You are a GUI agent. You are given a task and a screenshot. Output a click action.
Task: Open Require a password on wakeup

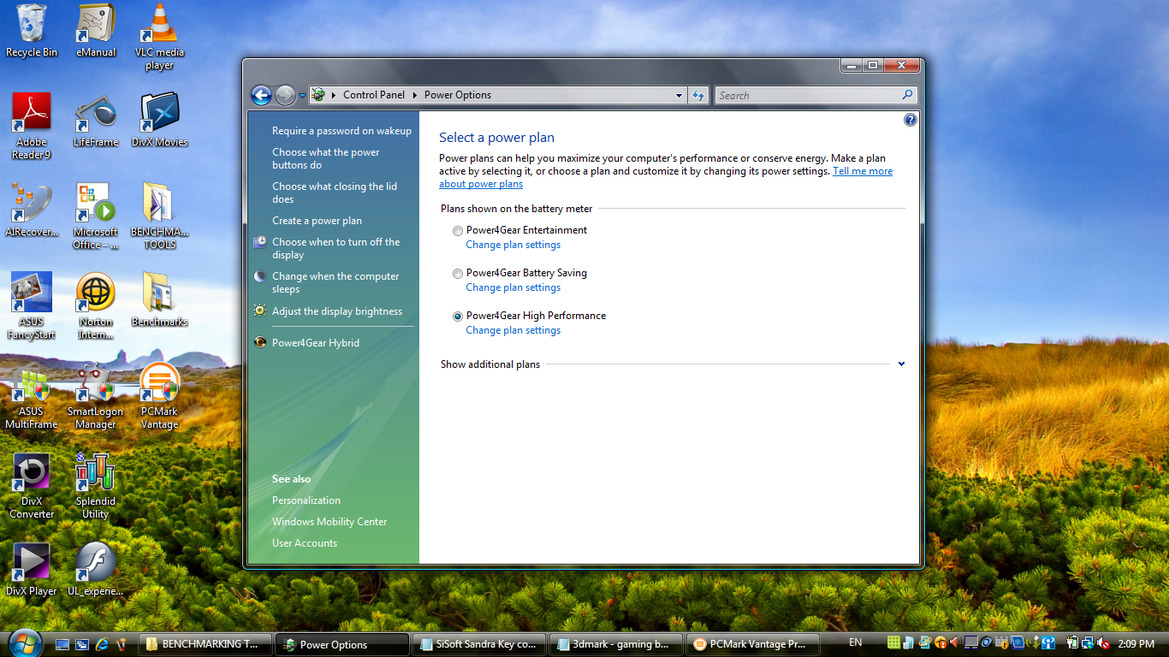pos(341,131)
